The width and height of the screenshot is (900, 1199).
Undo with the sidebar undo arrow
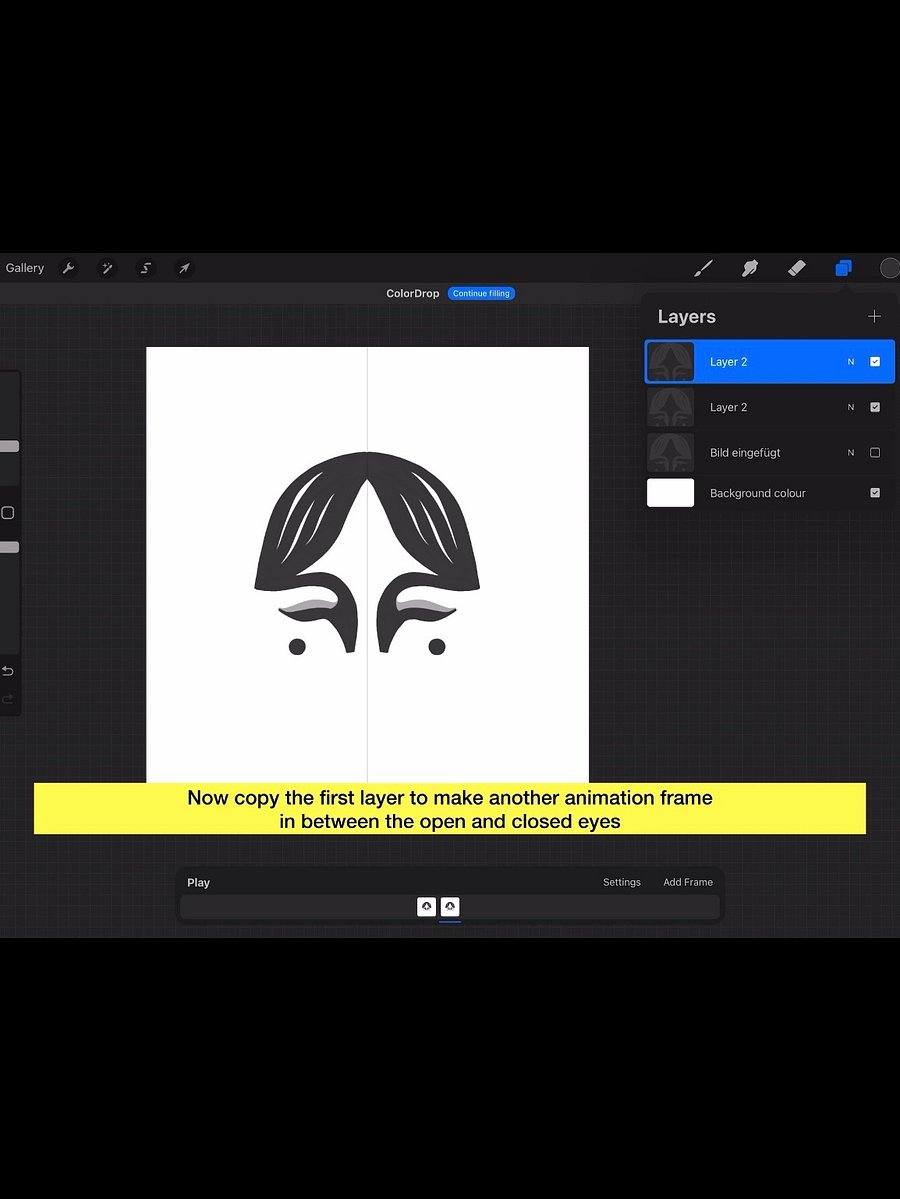[x=8, y=671]
